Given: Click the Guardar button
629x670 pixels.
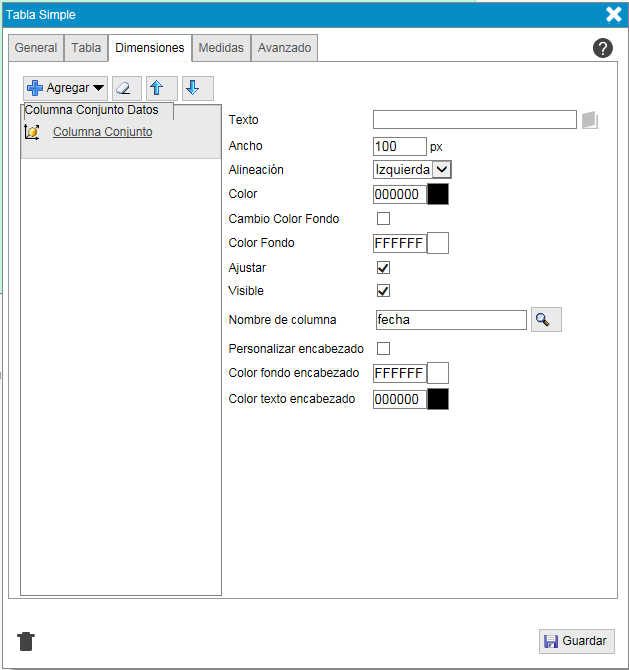Looking at the screenshot, I should [576, 642].
